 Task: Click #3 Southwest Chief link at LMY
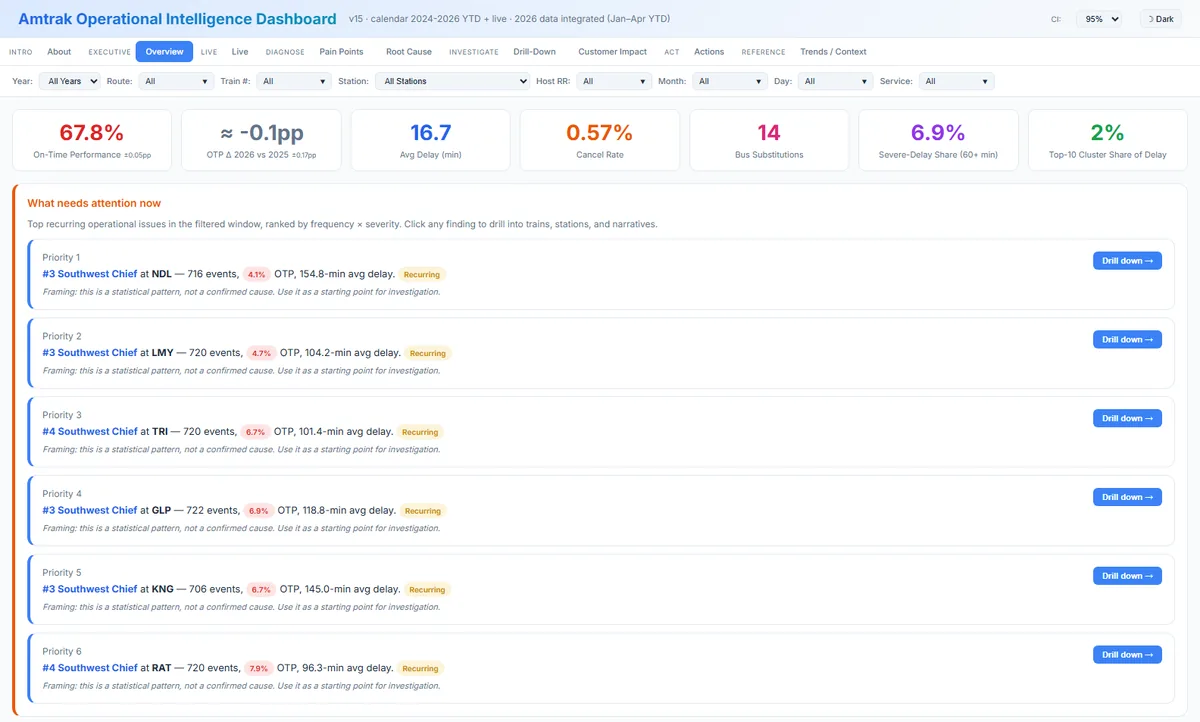point(89,353)
